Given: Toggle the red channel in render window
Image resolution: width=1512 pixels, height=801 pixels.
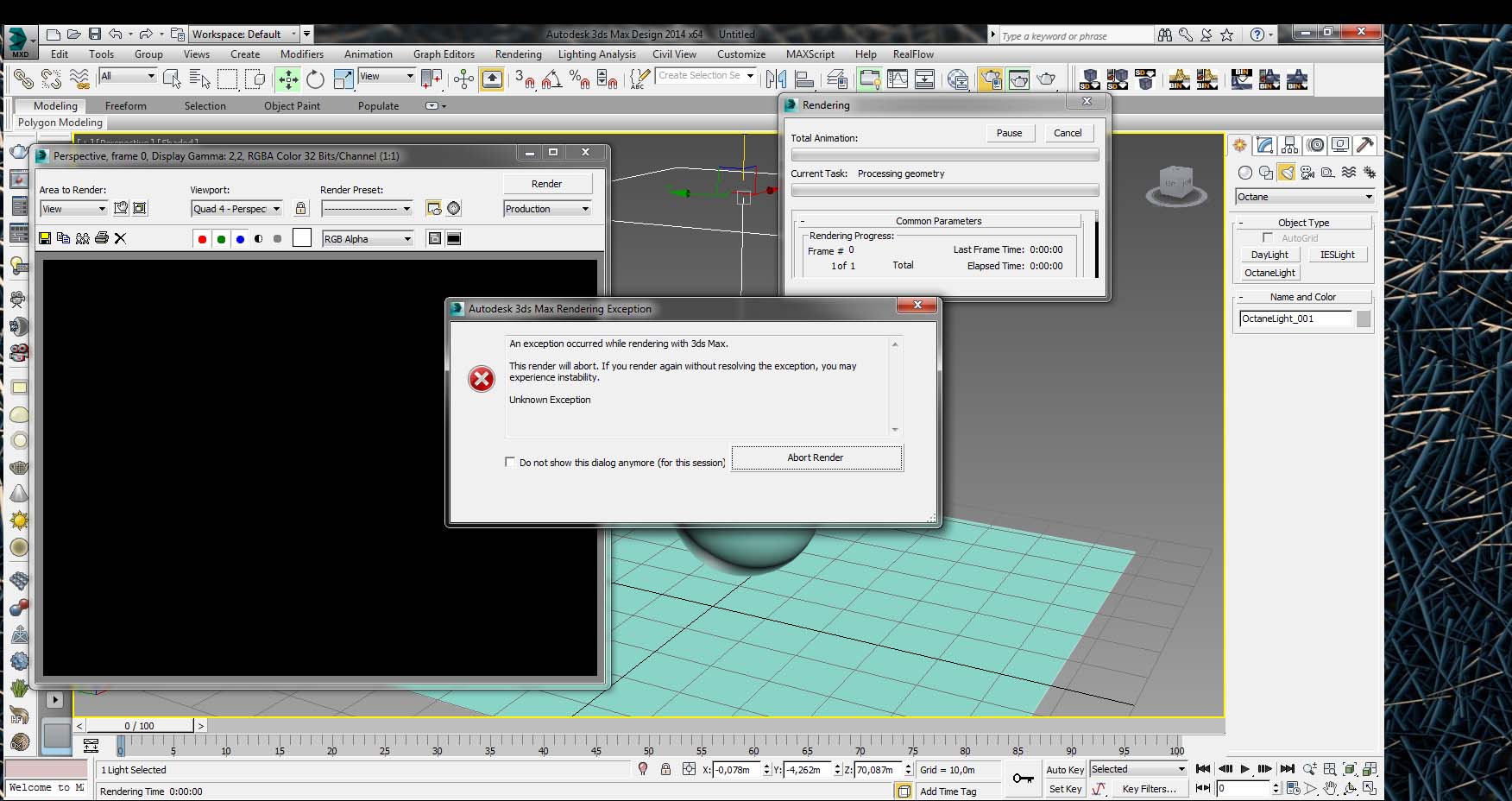Looking at the screenshot, I should point(202,239).
